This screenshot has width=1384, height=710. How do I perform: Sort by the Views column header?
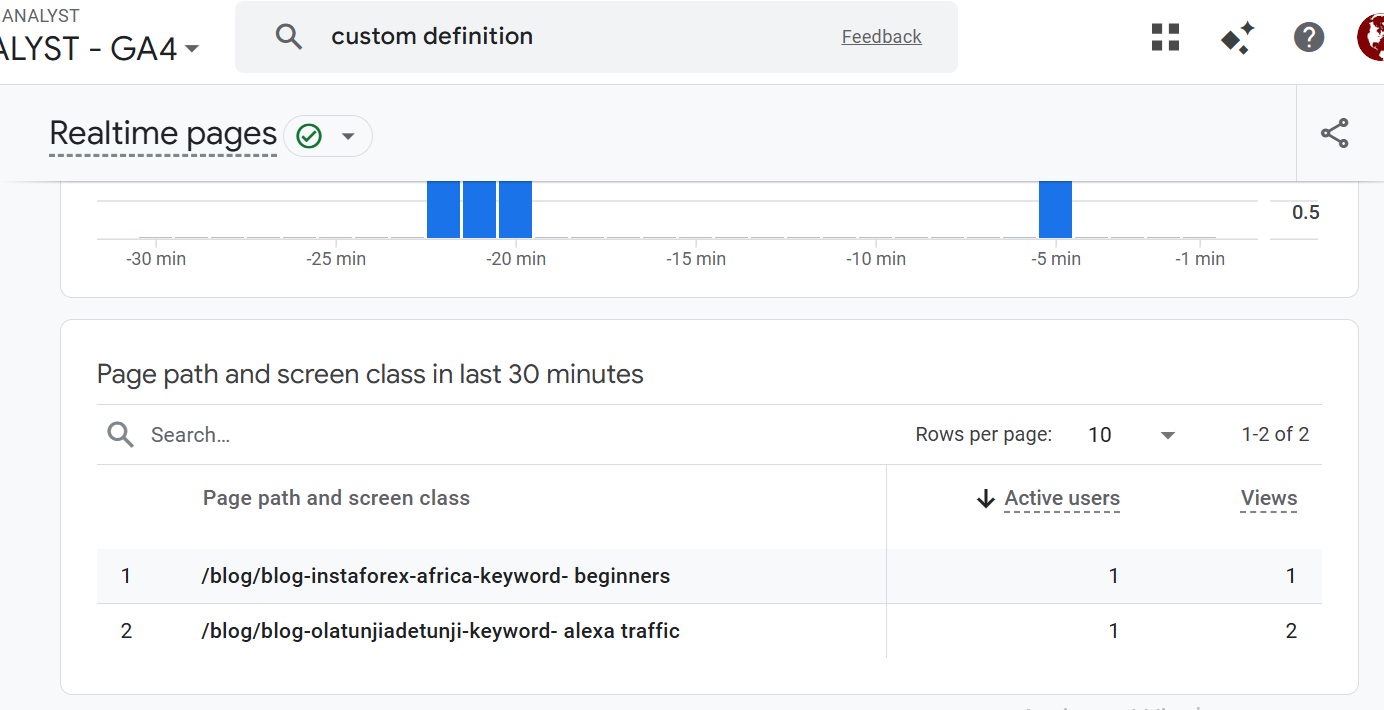pyautogui.click(x=1269, y=498)
